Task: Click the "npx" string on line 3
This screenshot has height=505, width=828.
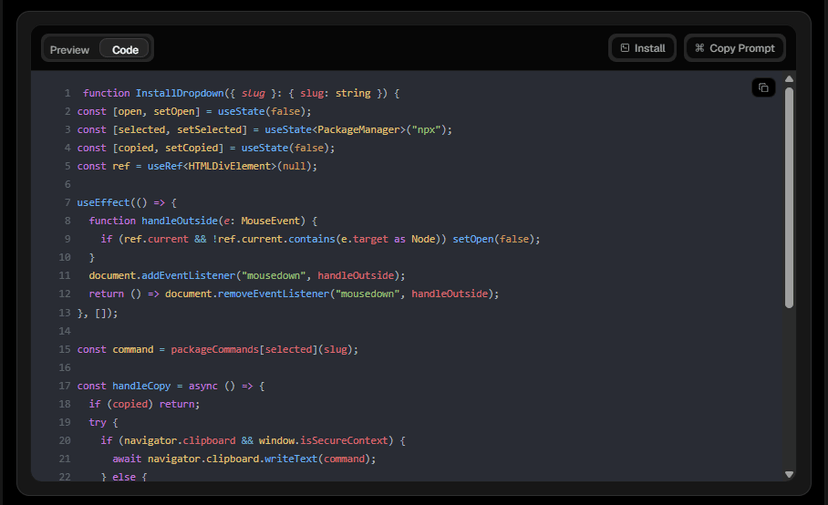Action: coord(426,129)
